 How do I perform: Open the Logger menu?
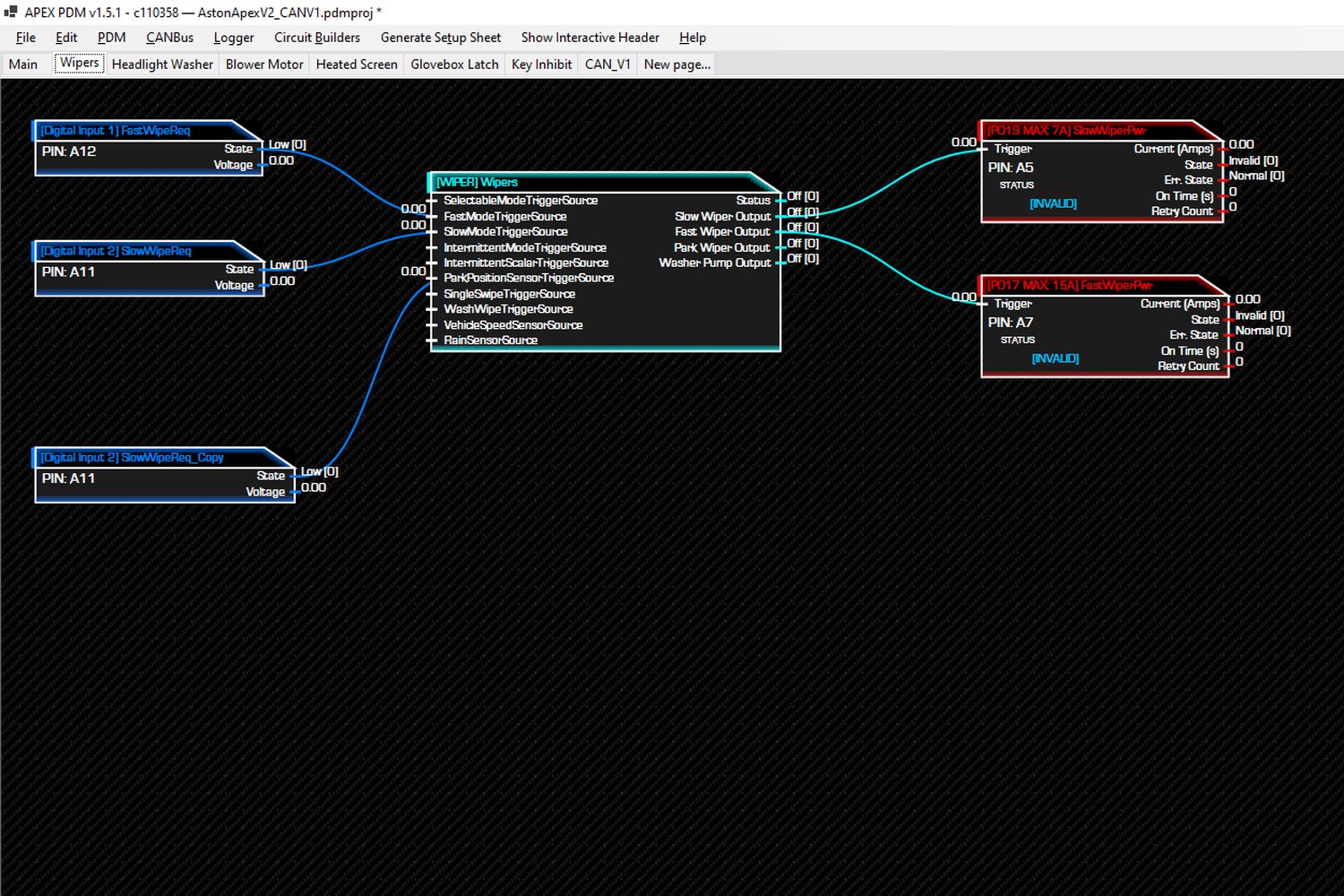coord(234,38)
